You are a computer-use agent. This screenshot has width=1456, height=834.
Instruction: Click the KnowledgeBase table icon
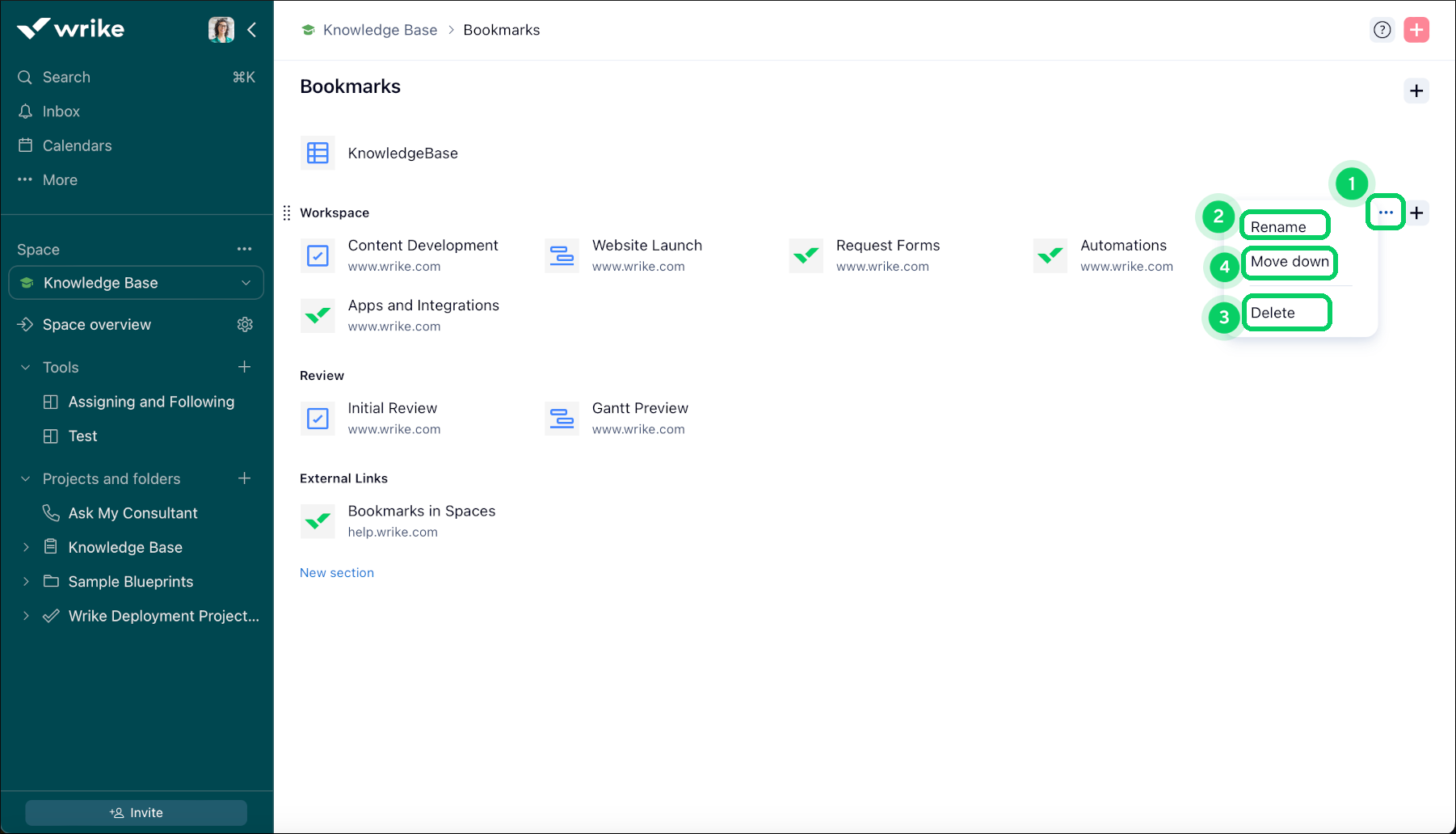tap(318, 153)
